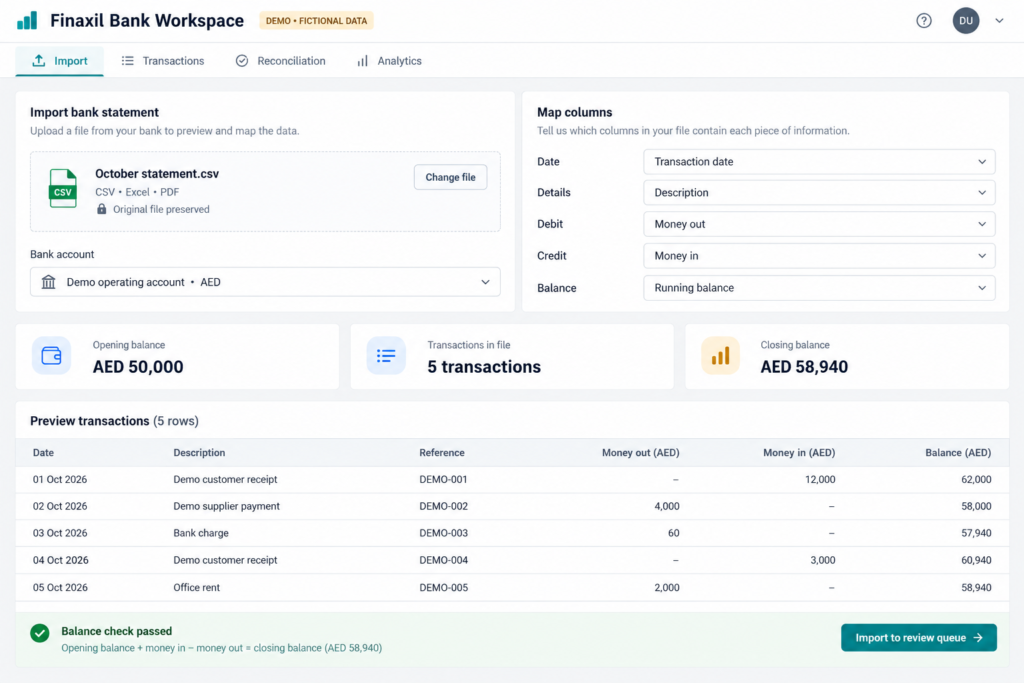Expand the user account menu chevron
The width and height of the screenshot is (1024, 683).
point(999,21)
